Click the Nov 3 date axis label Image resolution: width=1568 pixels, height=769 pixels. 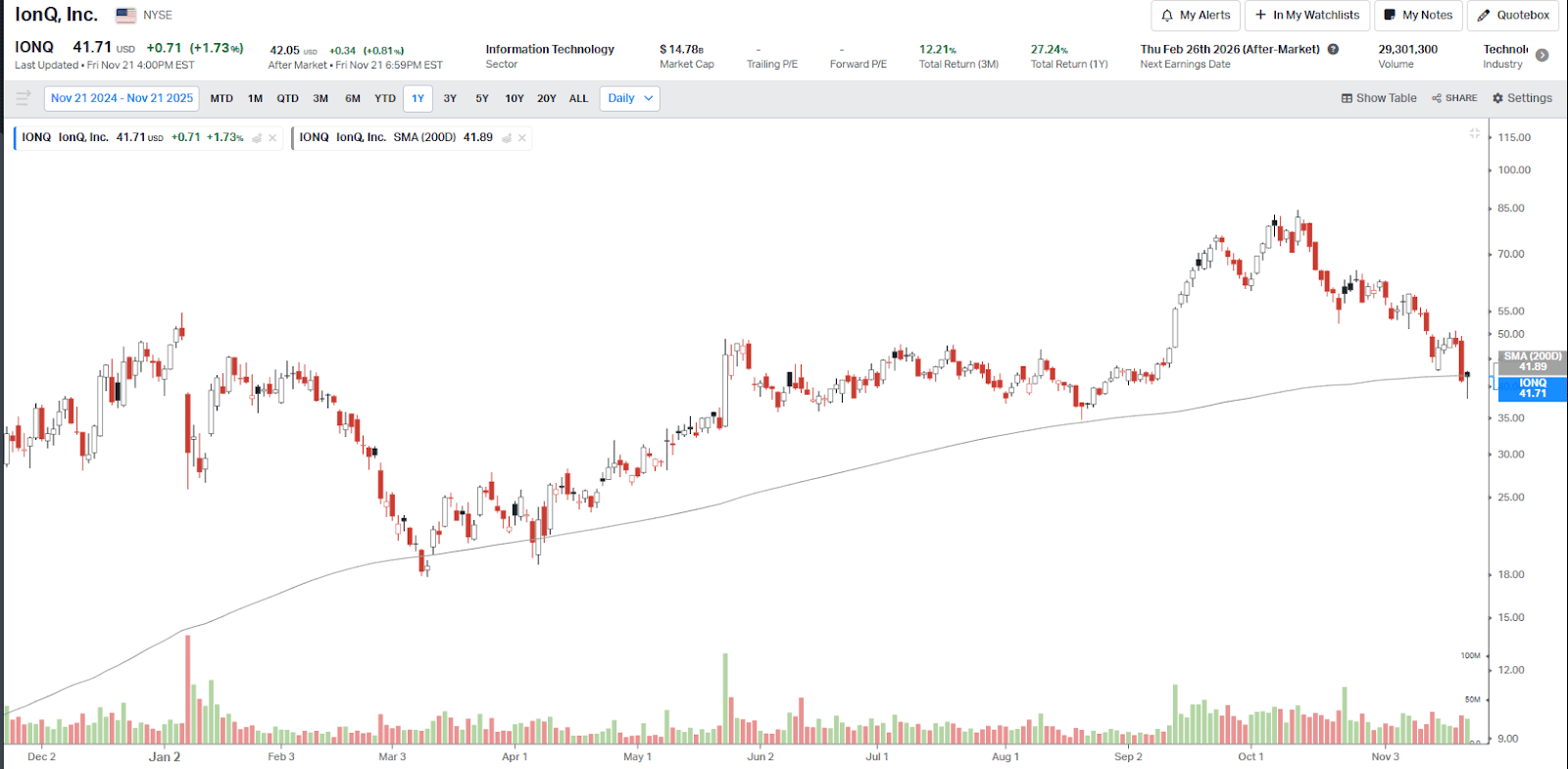pos(1386,757)
